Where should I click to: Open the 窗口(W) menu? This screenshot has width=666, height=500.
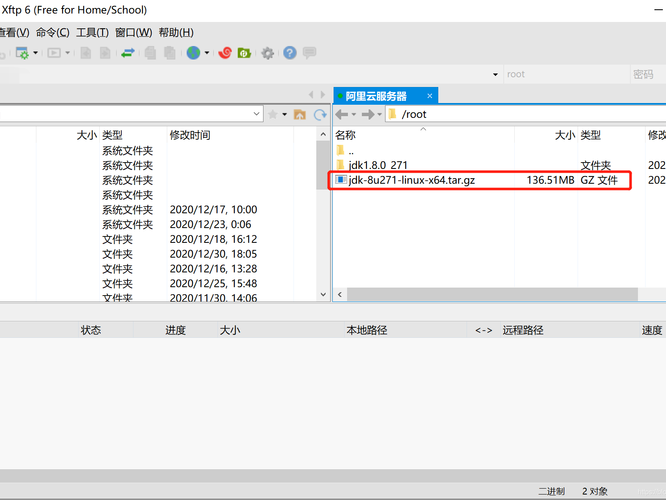pos(134,33)
